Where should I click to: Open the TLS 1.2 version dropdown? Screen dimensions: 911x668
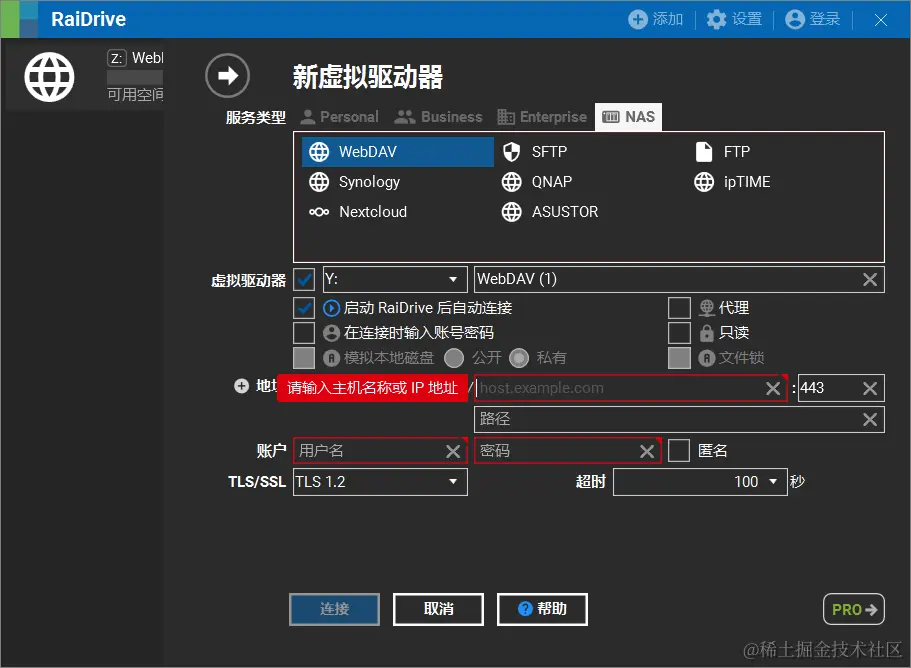click(381, 482)
